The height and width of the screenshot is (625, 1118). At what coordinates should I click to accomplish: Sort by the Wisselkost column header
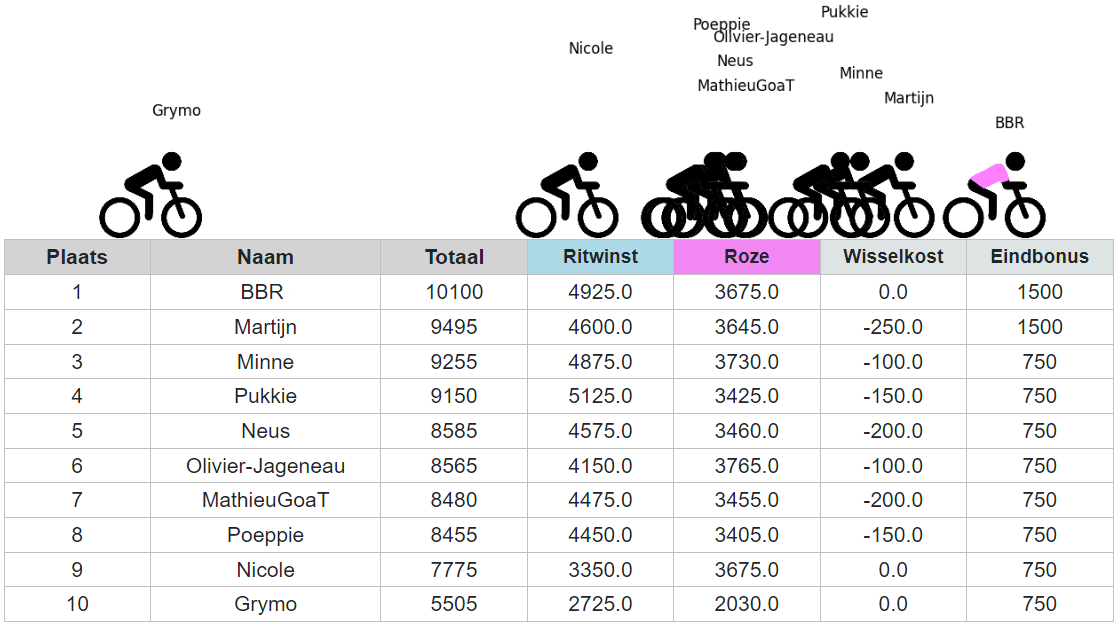pos(893,257)
